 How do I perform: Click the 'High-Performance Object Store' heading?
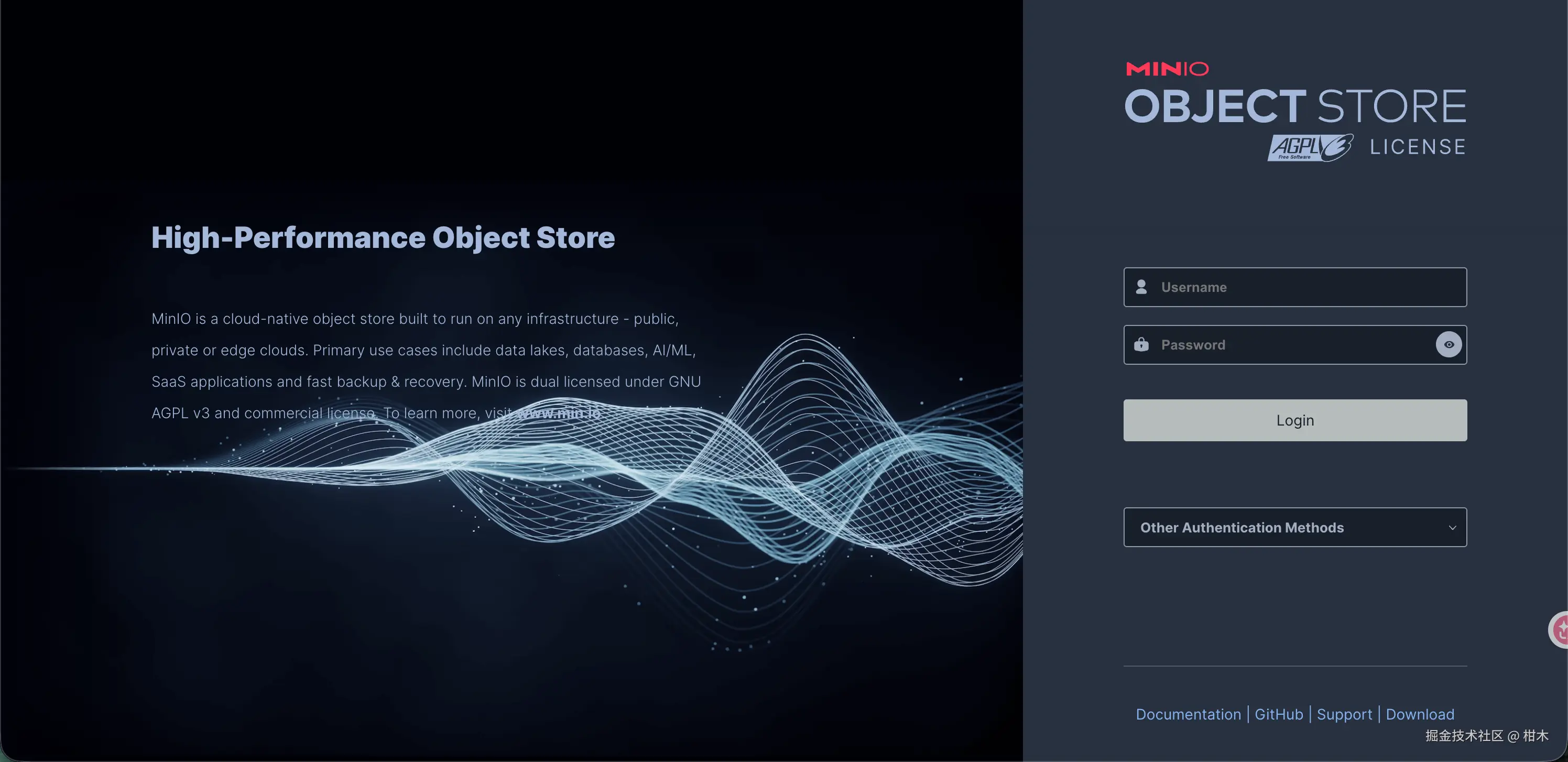(383, 237)
